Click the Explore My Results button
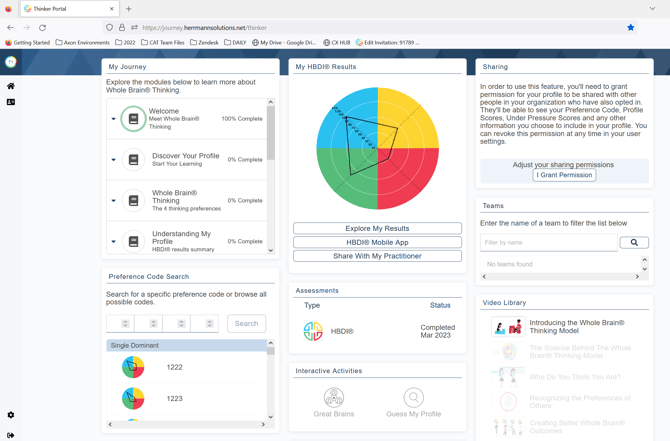The image size is (670, 441). point(377,228)
